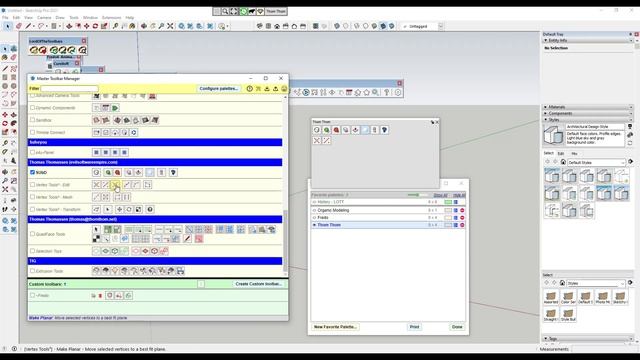The height and width of the screenshot is (360, 640).
Task: Collapse the Styles tray panel
Action: [x=554, y=120]
